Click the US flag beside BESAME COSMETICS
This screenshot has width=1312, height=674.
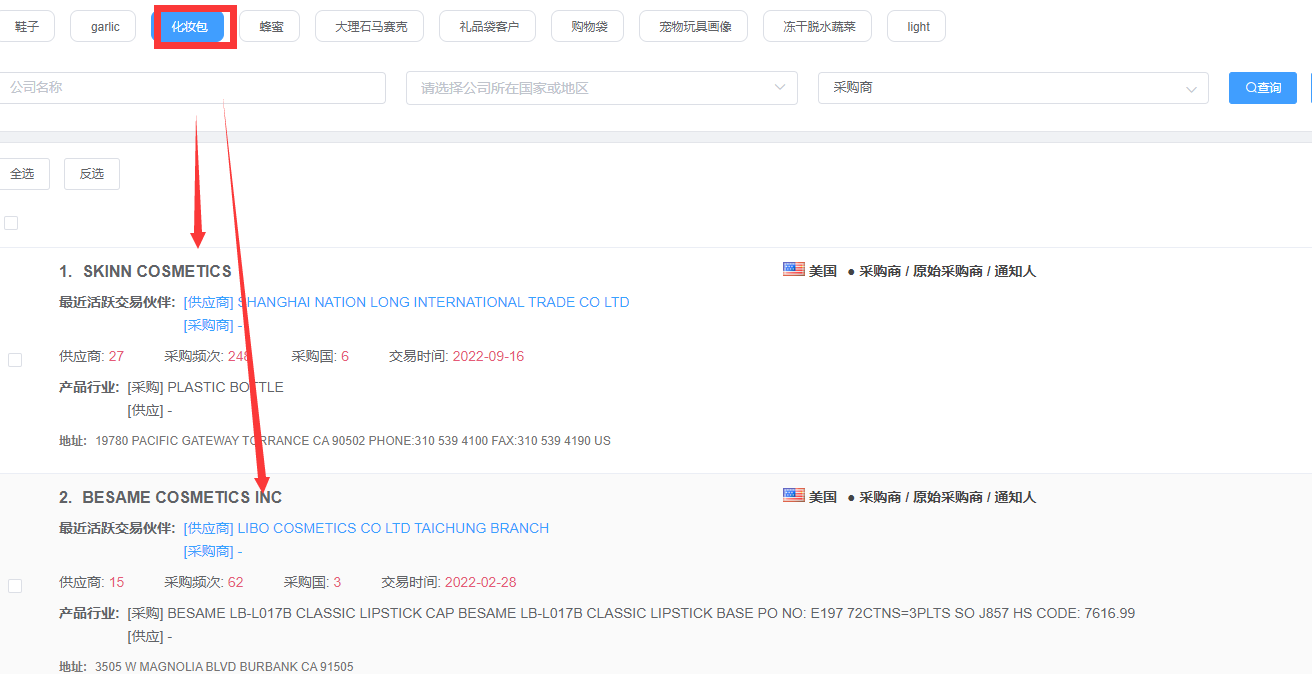tap(794, 495)
